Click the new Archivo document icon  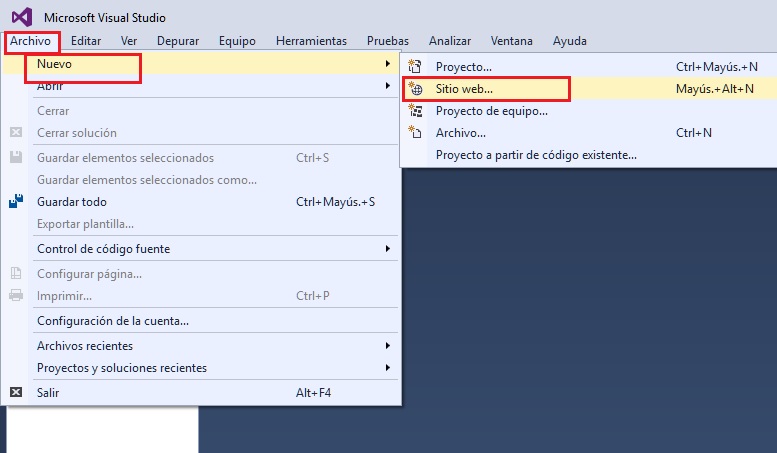[415, 132]
